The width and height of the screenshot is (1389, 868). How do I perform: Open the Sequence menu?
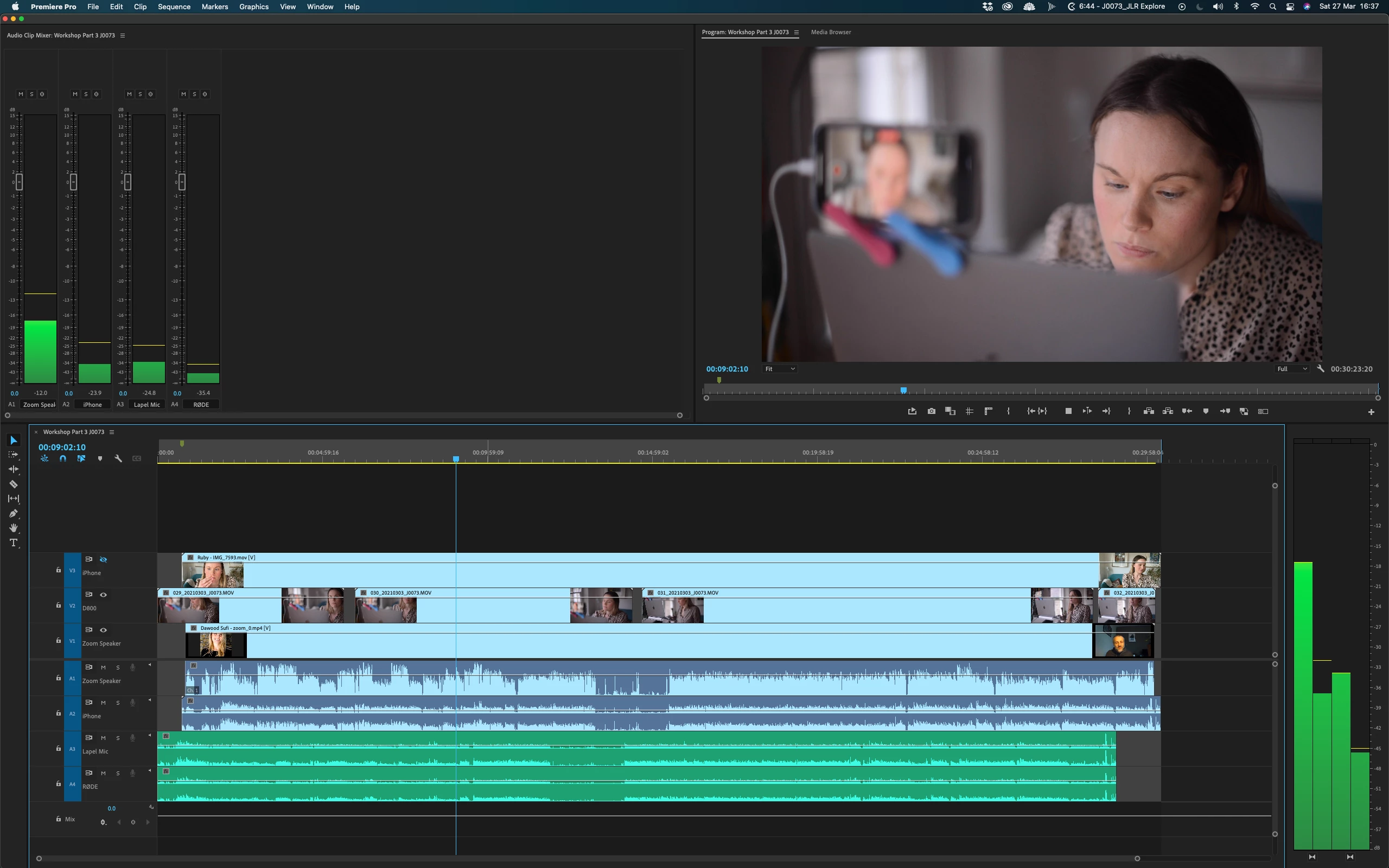[174, 7]
